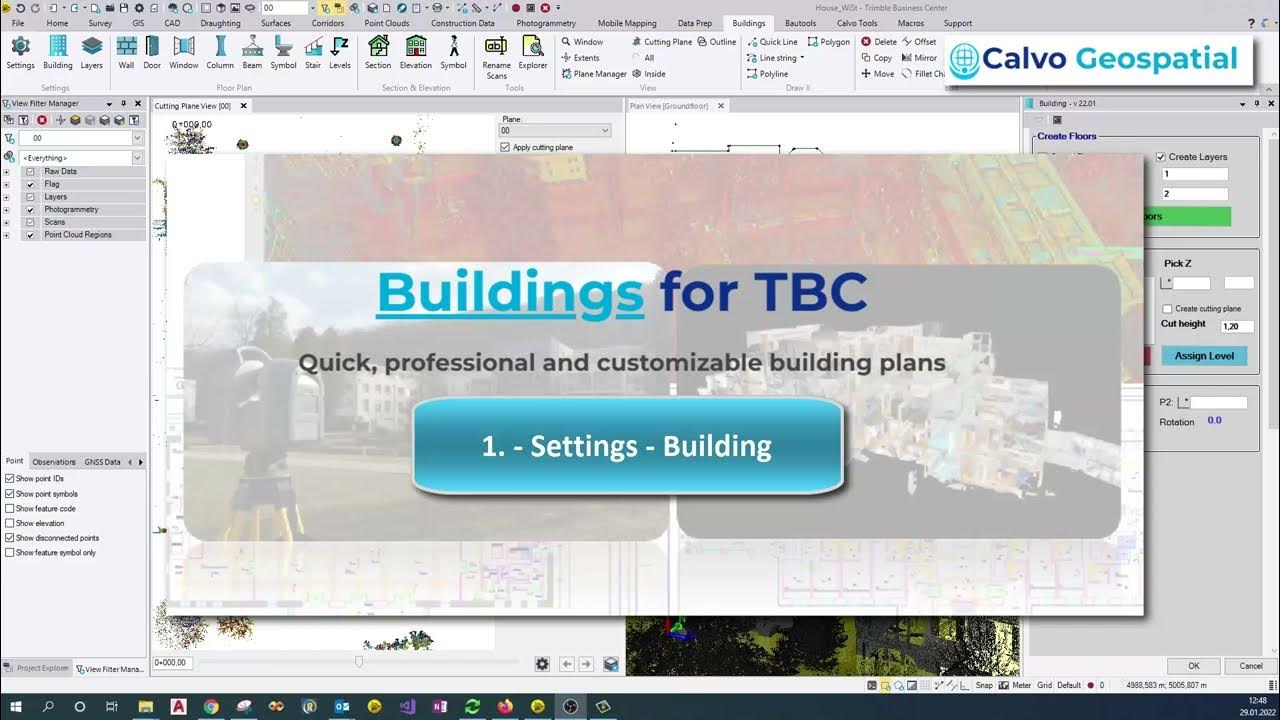
Task: Open Building panel options dropdown arrow
Action: coord(1243,103)
